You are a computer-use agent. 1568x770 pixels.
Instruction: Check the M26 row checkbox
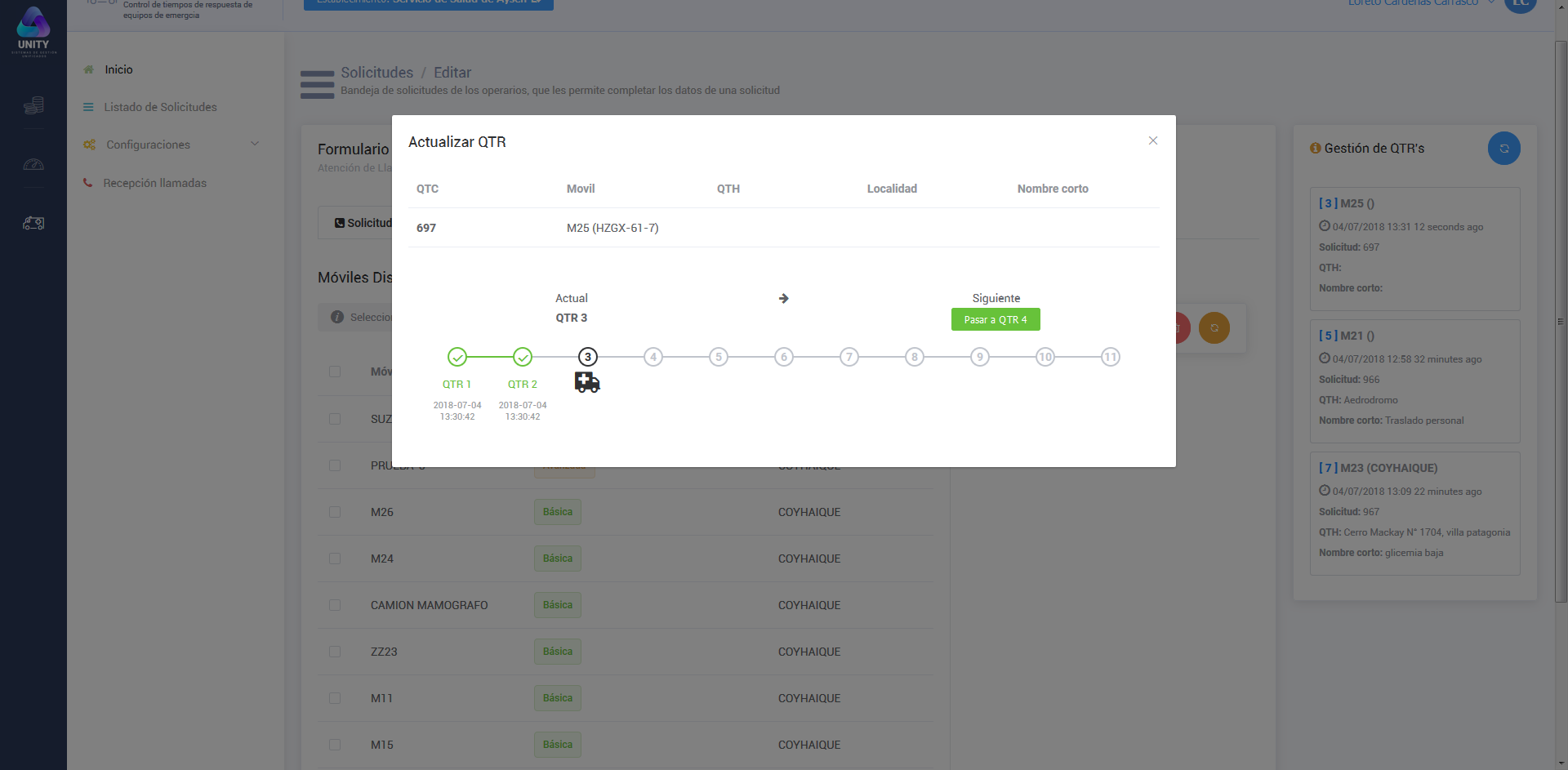(x=335, y=512)
